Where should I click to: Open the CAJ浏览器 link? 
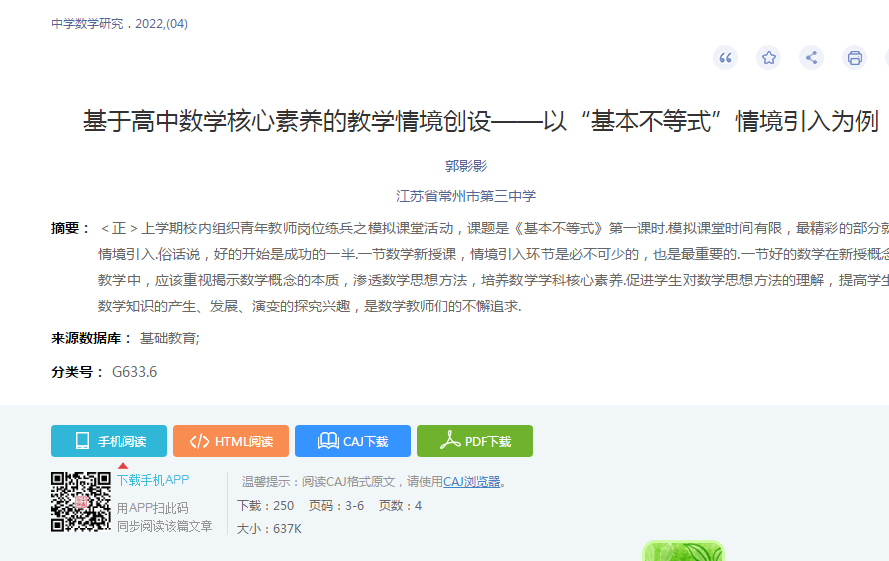(471, 482)
